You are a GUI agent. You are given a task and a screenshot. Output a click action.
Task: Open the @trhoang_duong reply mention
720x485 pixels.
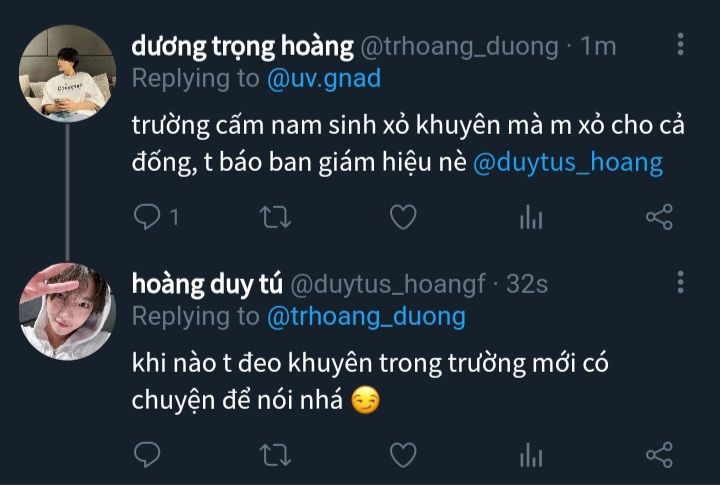tap(366, 317)
